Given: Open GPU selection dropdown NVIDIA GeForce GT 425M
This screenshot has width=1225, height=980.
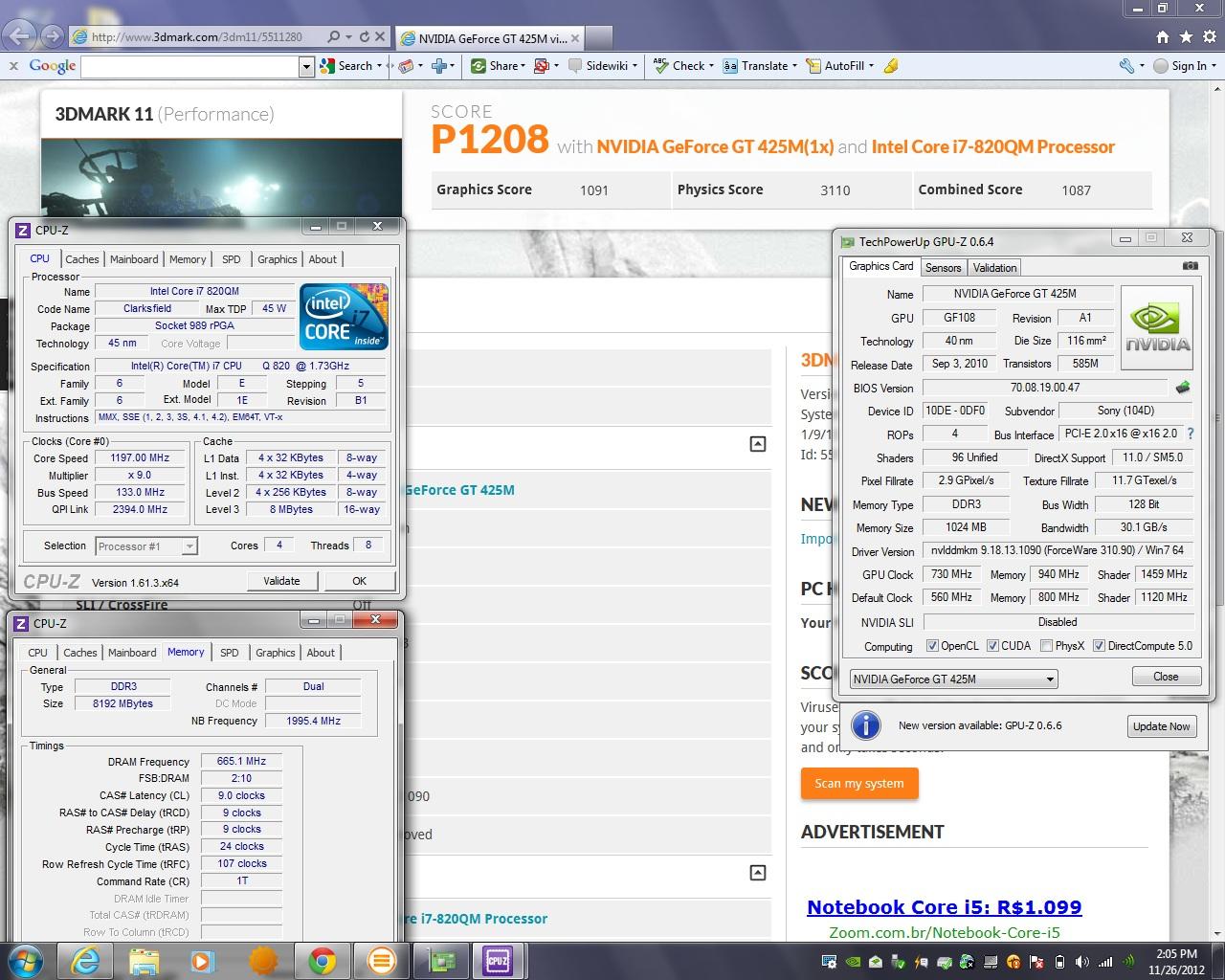Looking at the screenshot, I should coord(953,679).
